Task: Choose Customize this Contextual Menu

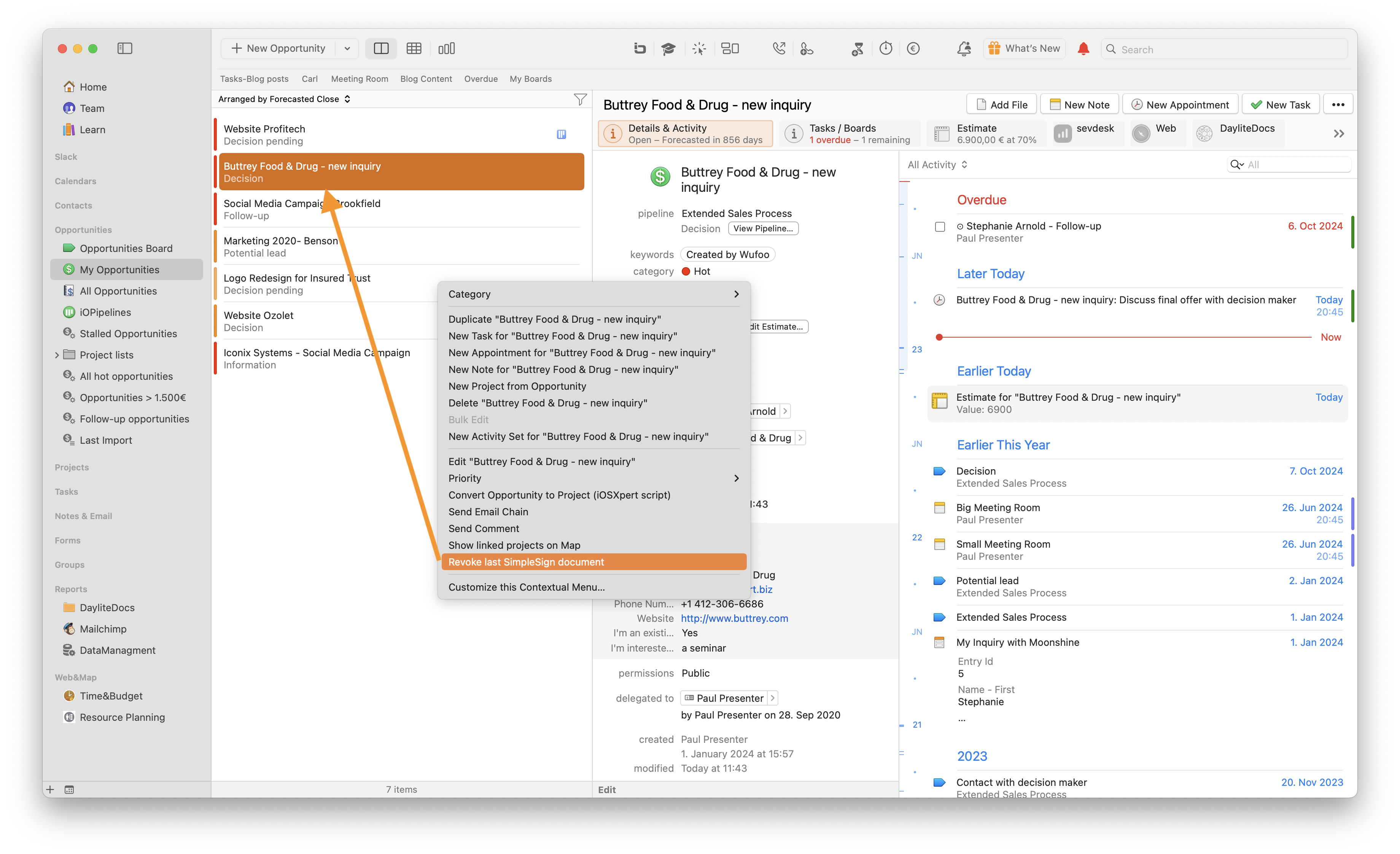Action: (594, 587)
